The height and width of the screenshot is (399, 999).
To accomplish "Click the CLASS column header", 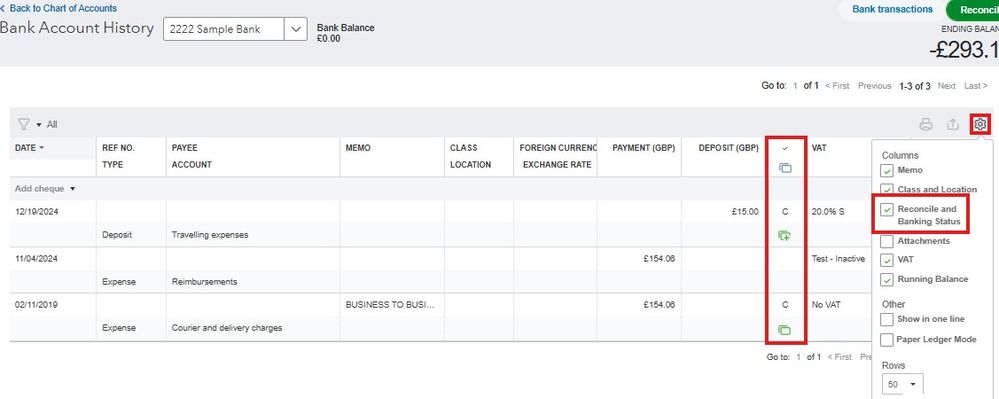I will (x=463, y=148).
